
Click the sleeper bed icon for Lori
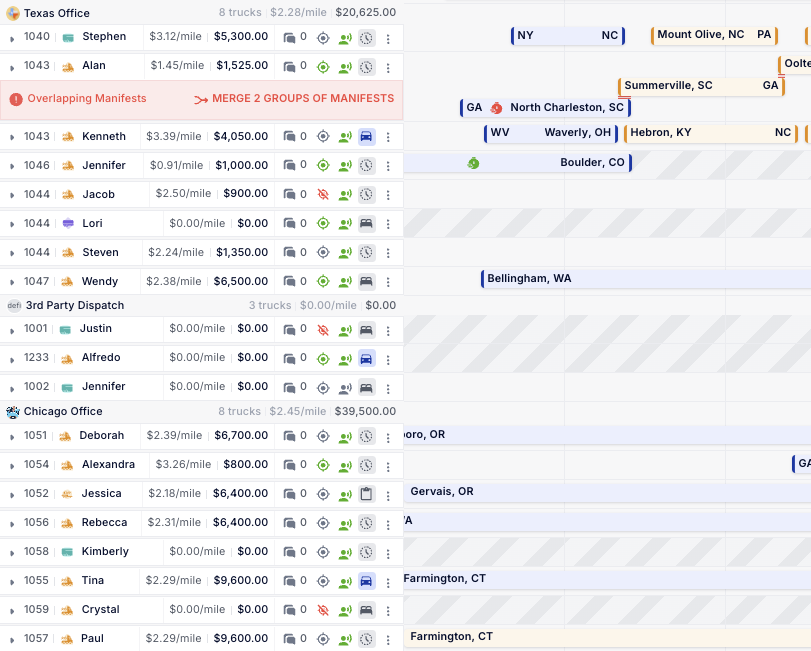[x=366, y=224]
